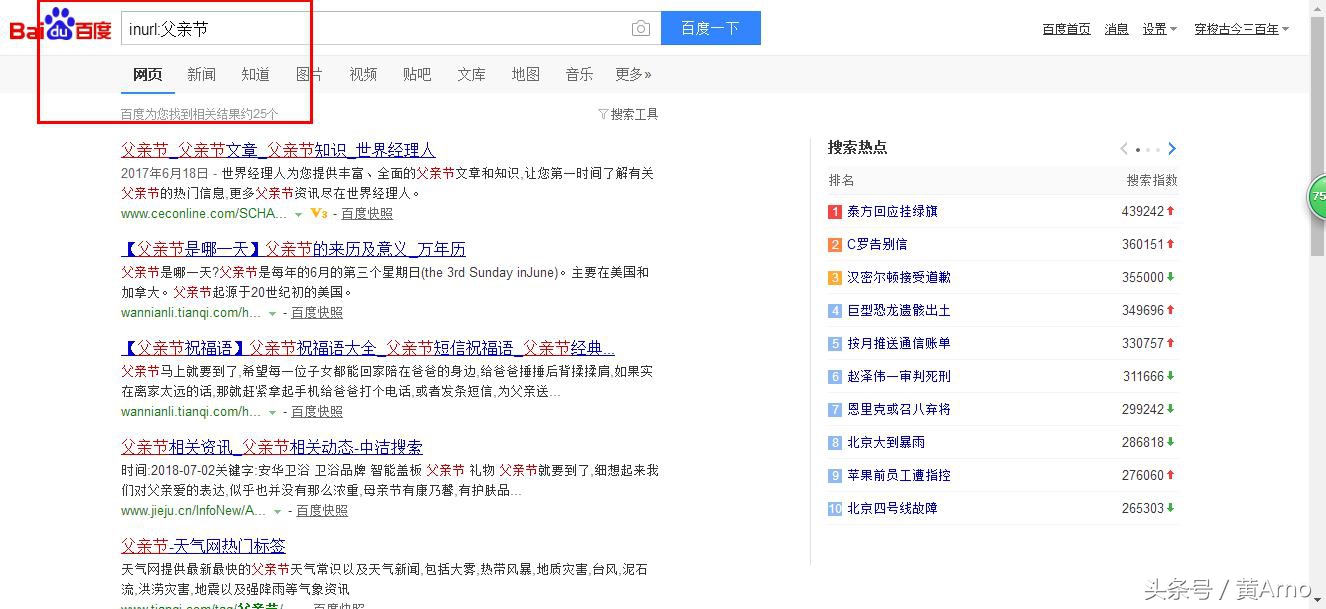Focus the search input containing inurl:父亲节
The width and height of the screenshot is (1326, 609).
390,29
